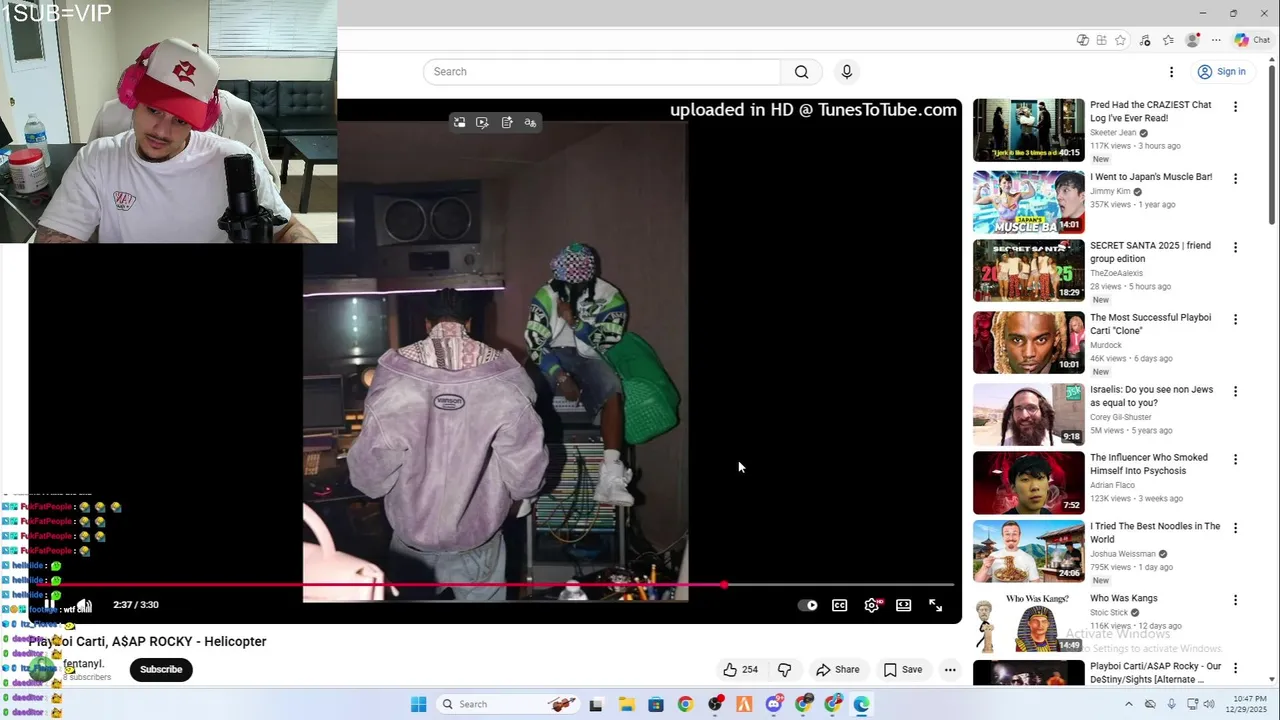
Task: Open SECRET SANTA 2025 friend group edition video
Action: (1150, 252)
